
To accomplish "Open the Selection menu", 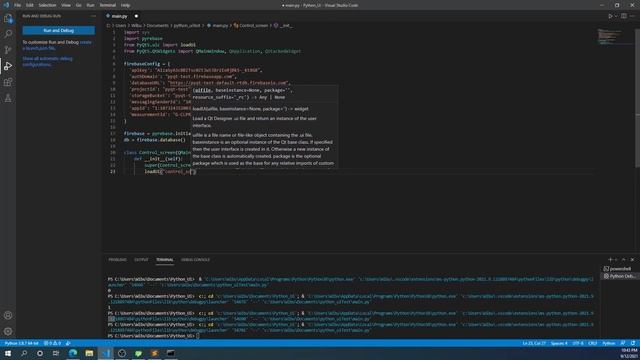I will (x=47, y=5).
